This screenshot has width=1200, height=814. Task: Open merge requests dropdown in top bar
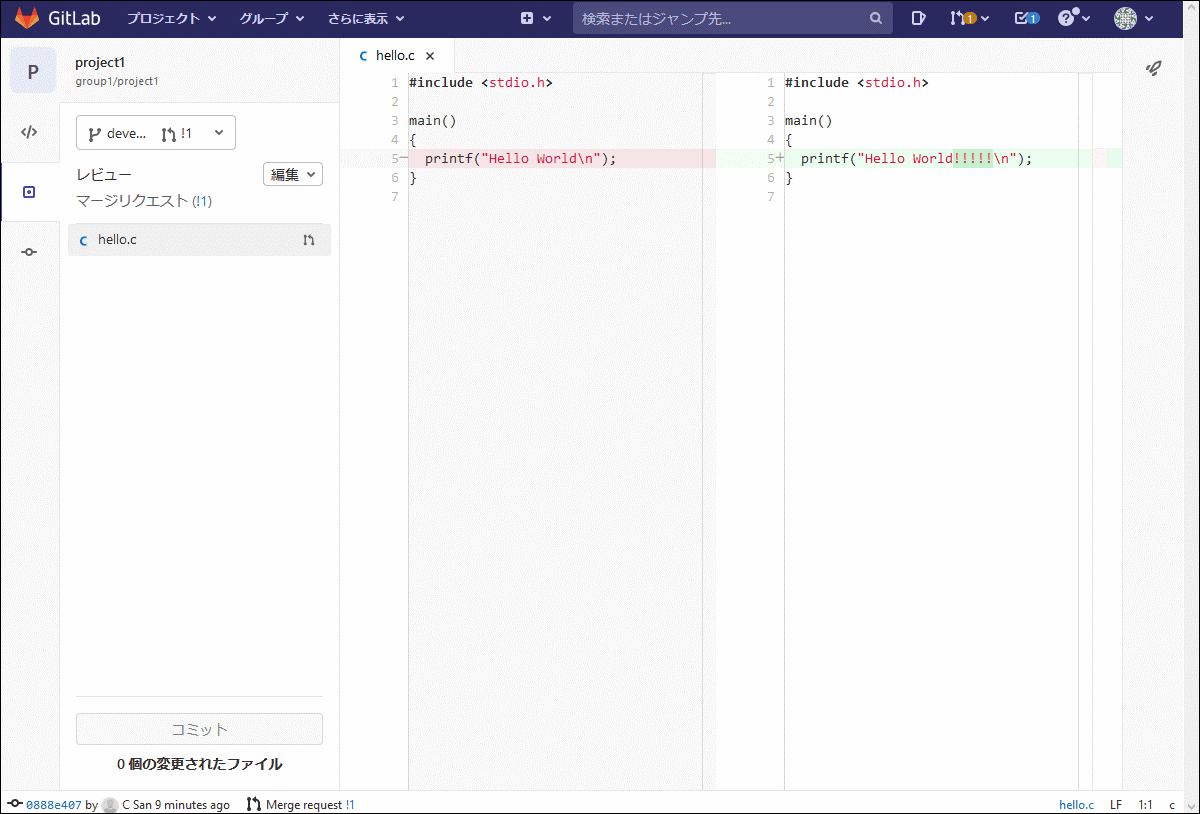click(x=969, y=18)
